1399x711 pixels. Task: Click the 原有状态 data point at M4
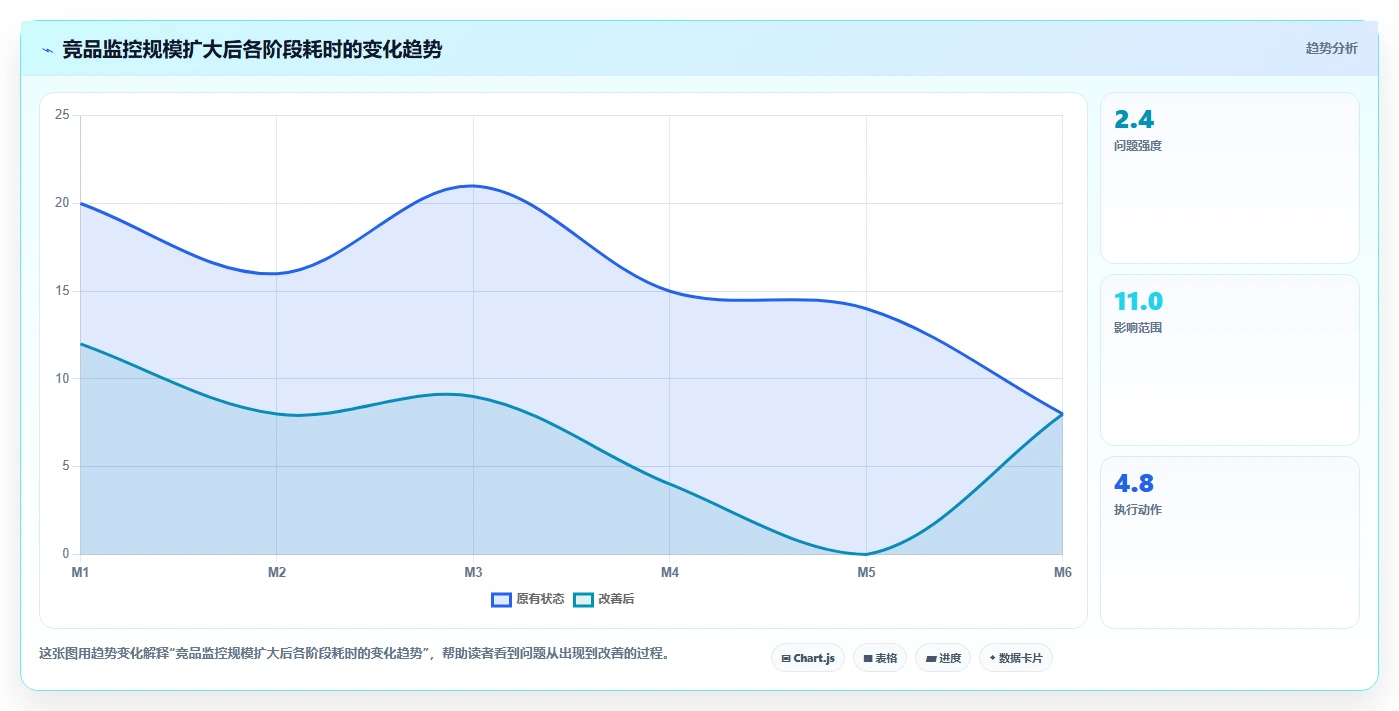click(670, 291)
